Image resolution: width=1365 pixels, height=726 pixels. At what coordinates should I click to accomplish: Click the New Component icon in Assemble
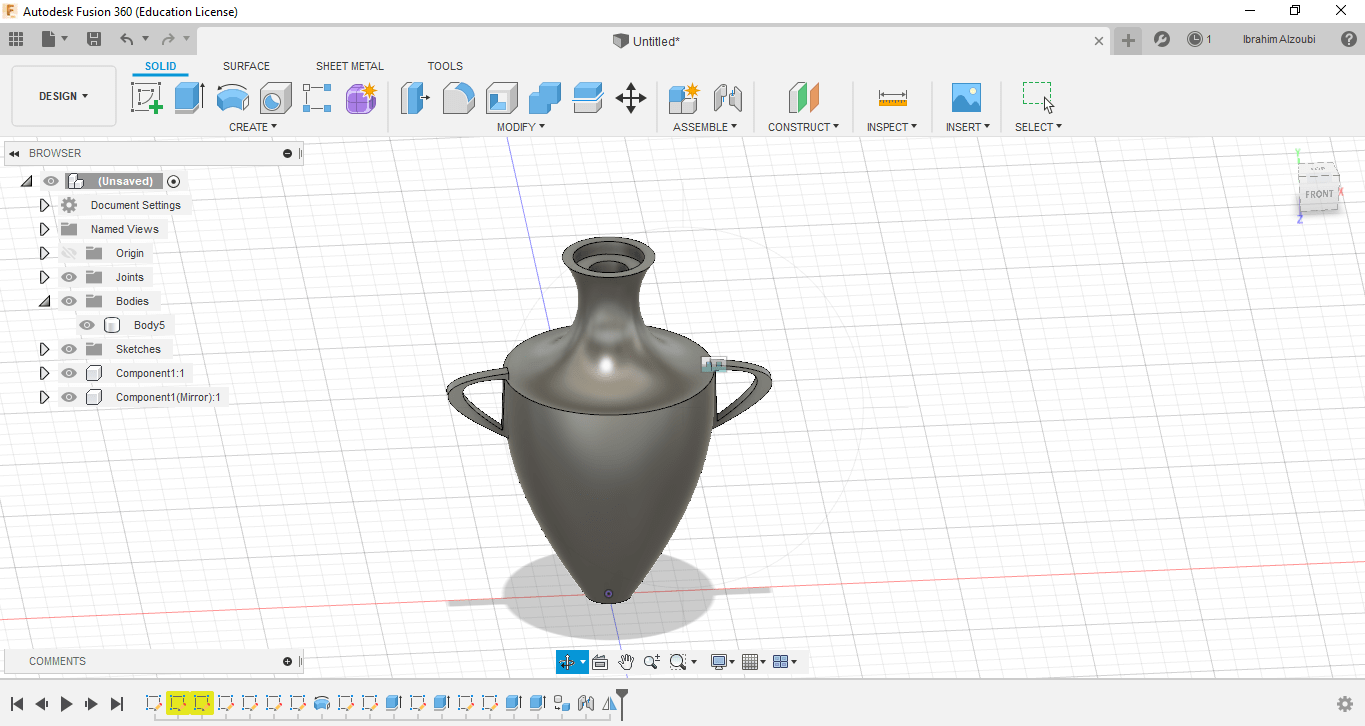coord(685,98)
